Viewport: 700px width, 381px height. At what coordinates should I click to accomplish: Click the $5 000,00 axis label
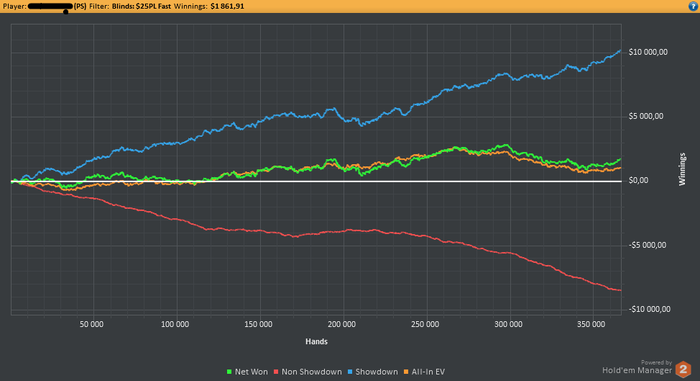pyautogui.click(x=646, y=117)
